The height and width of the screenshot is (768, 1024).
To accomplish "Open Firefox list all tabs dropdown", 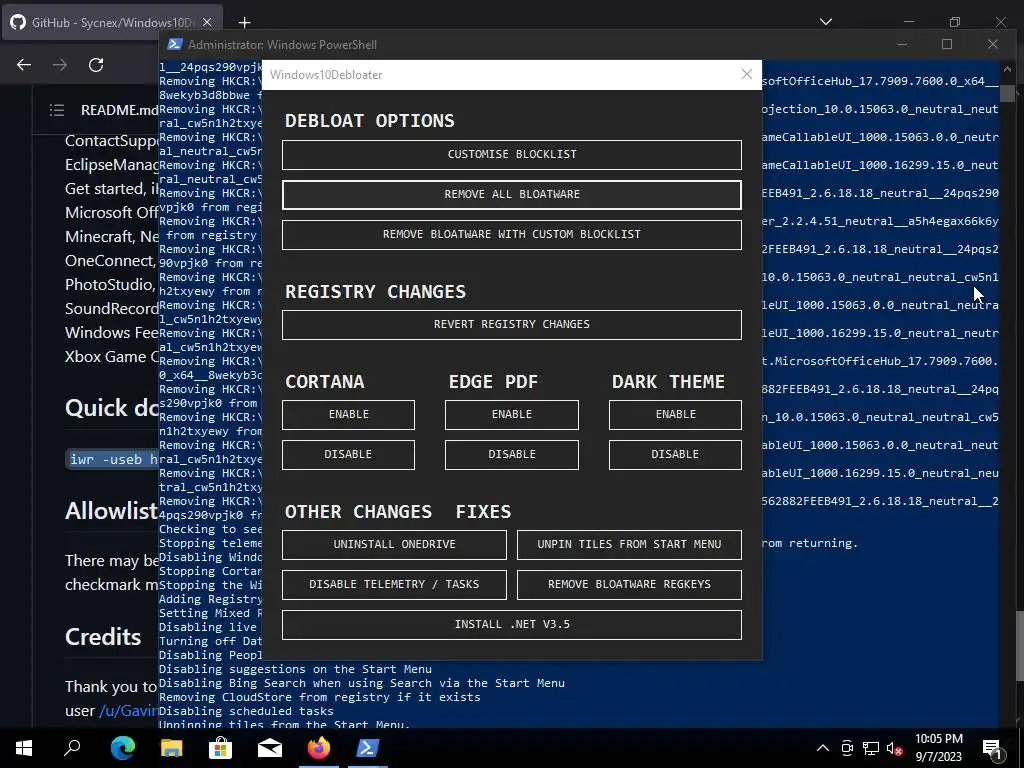I will (826, 22).
